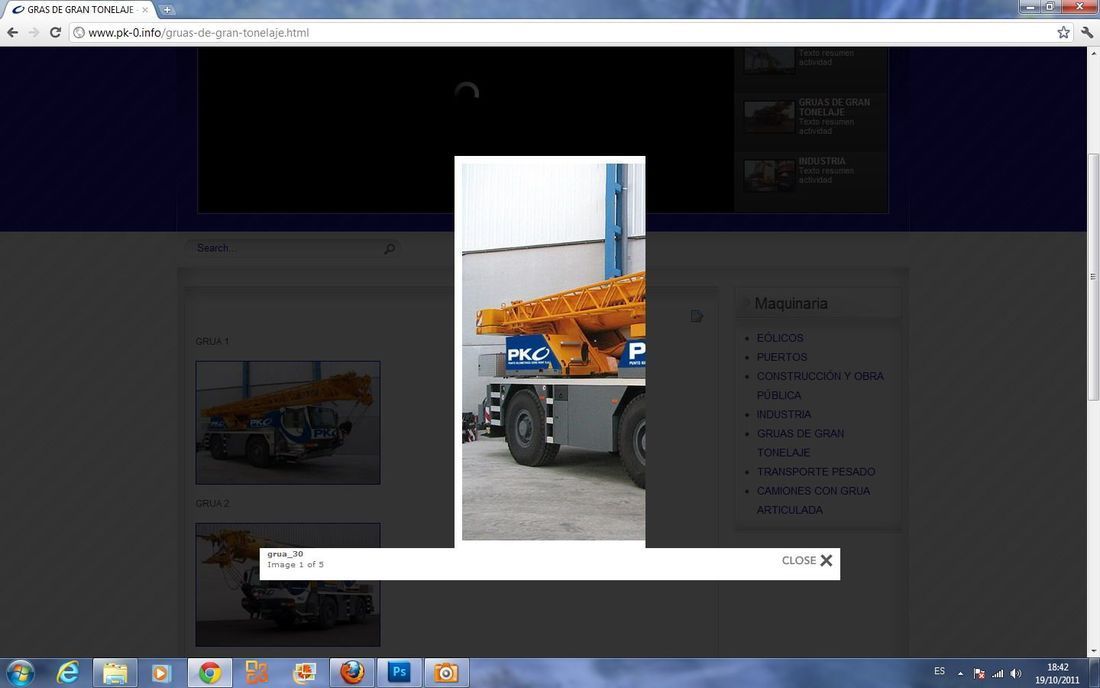Launch Internet Explorer from the taskbar
Image resolution: width=1100 pixels, height=688 pixels.
(x=68, y=673)
